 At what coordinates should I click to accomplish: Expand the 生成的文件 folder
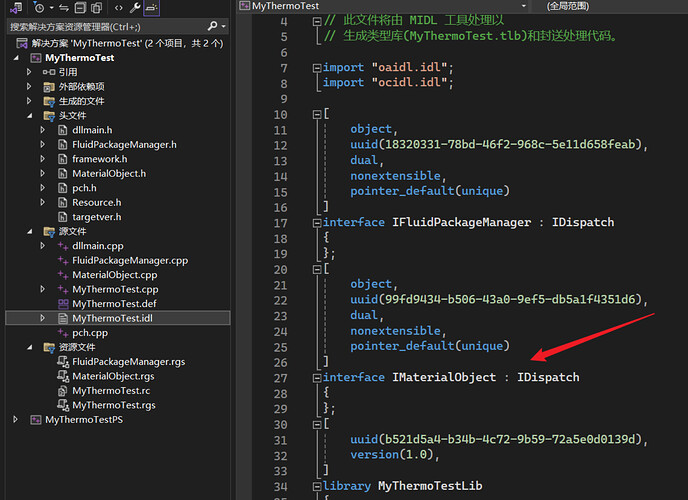pos(29,101)
